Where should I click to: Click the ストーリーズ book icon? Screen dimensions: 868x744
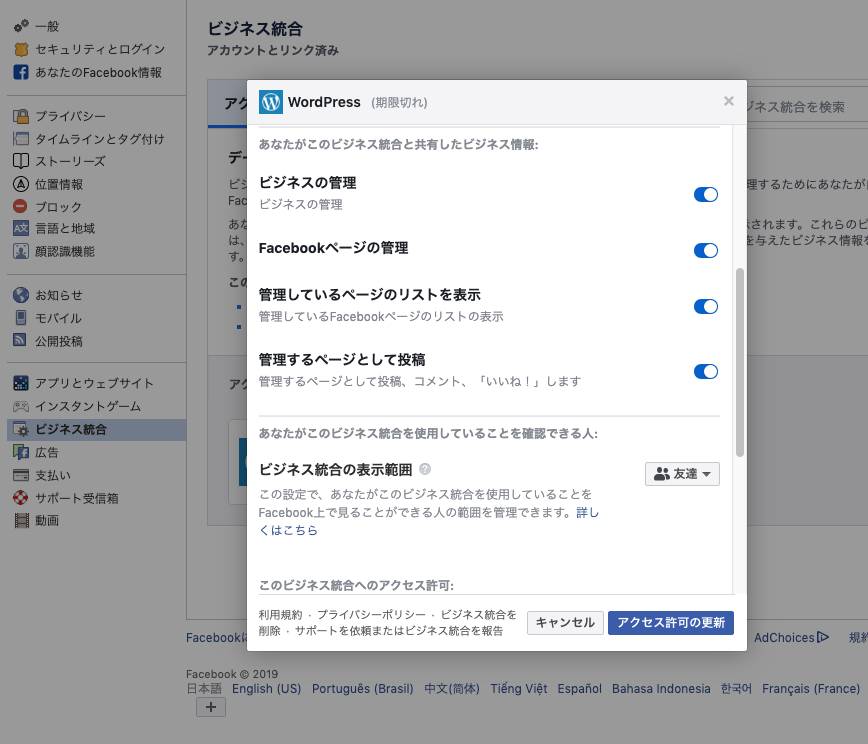pos(21,161)
